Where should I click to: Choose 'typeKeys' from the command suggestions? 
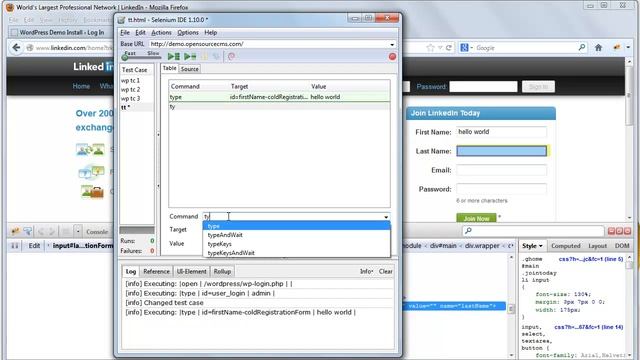tap(296, 244)
